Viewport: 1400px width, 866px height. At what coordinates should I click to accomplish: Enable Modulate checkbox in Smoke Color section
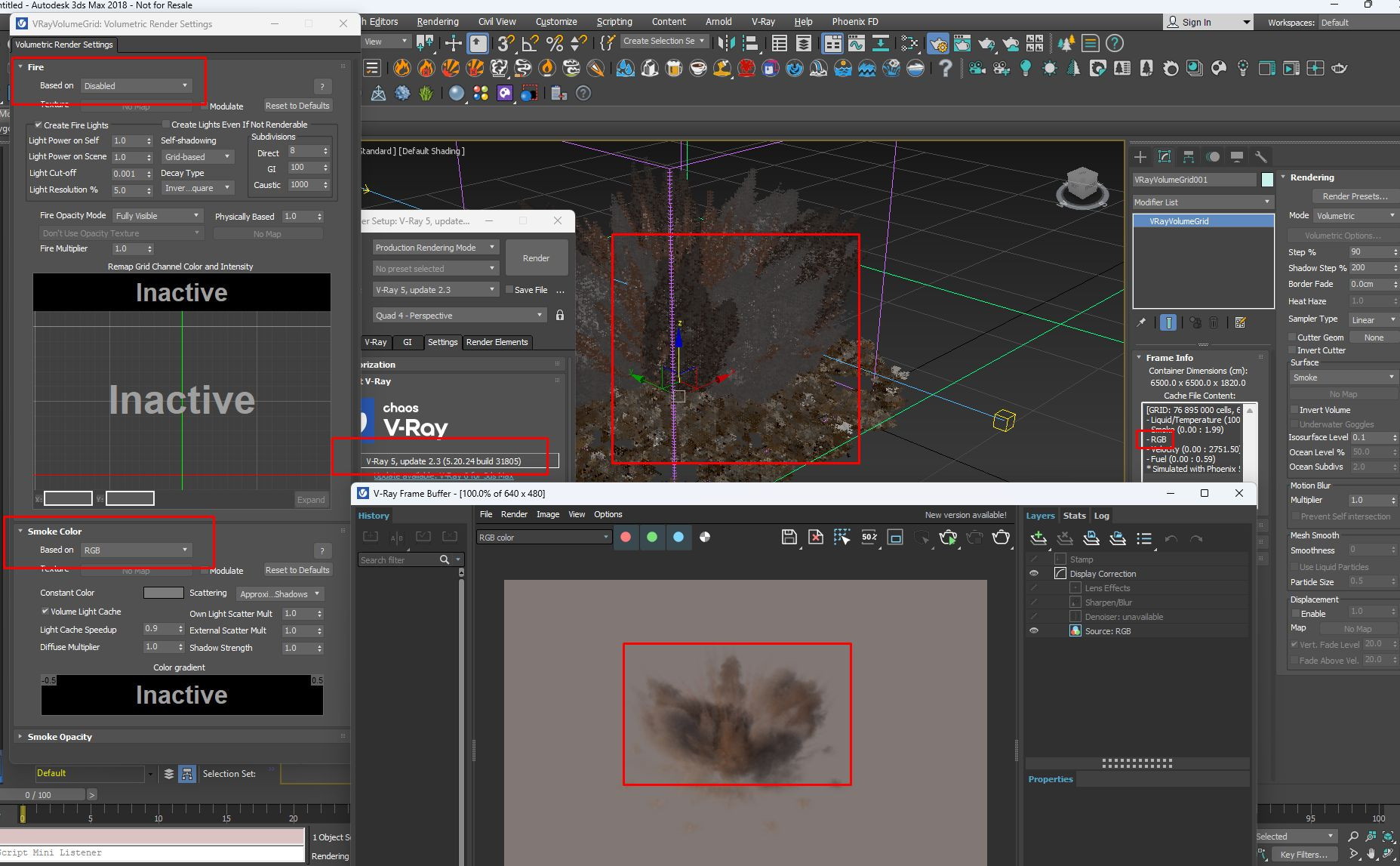(205, 570)
